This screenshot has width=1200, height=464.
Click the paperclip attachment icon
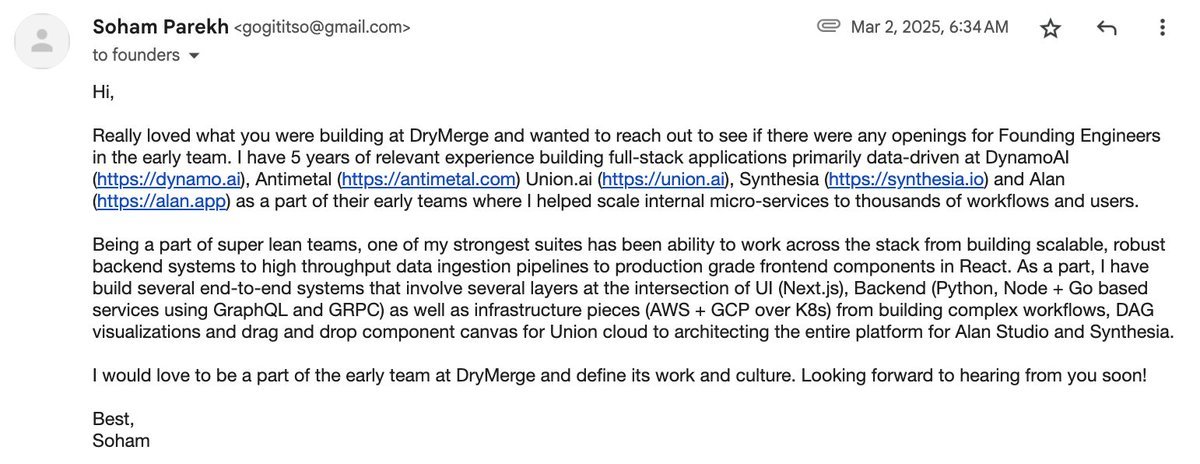828,27
